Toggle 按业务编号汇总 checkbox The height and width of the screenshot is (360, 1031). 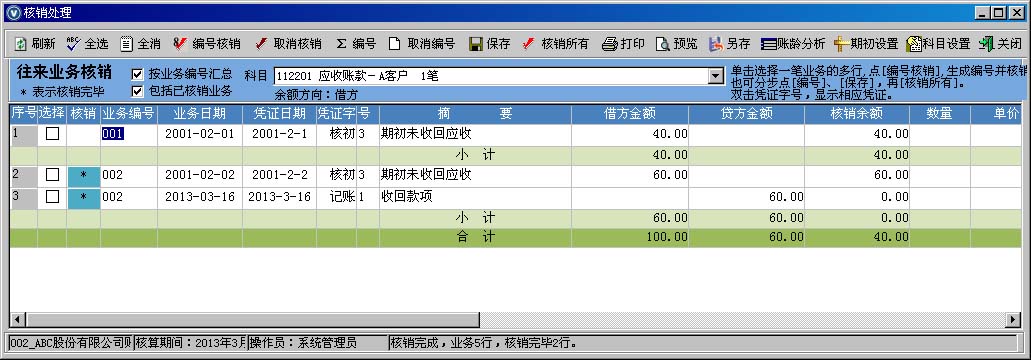click(x=137, y=74)
